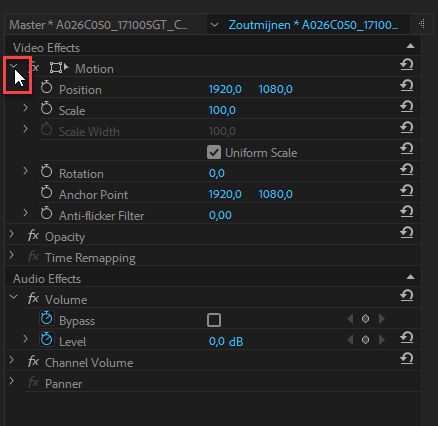
Task: Toggle the Channel Volume fx switch
Action: coord(33,361)
